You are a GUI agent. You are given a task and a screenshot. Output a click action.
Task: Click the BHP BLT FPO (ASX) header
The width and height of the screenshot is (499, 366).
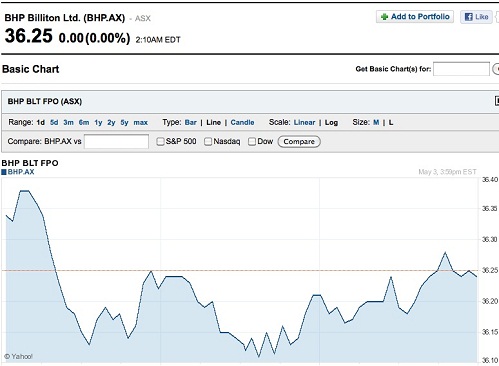pos(45,101)
